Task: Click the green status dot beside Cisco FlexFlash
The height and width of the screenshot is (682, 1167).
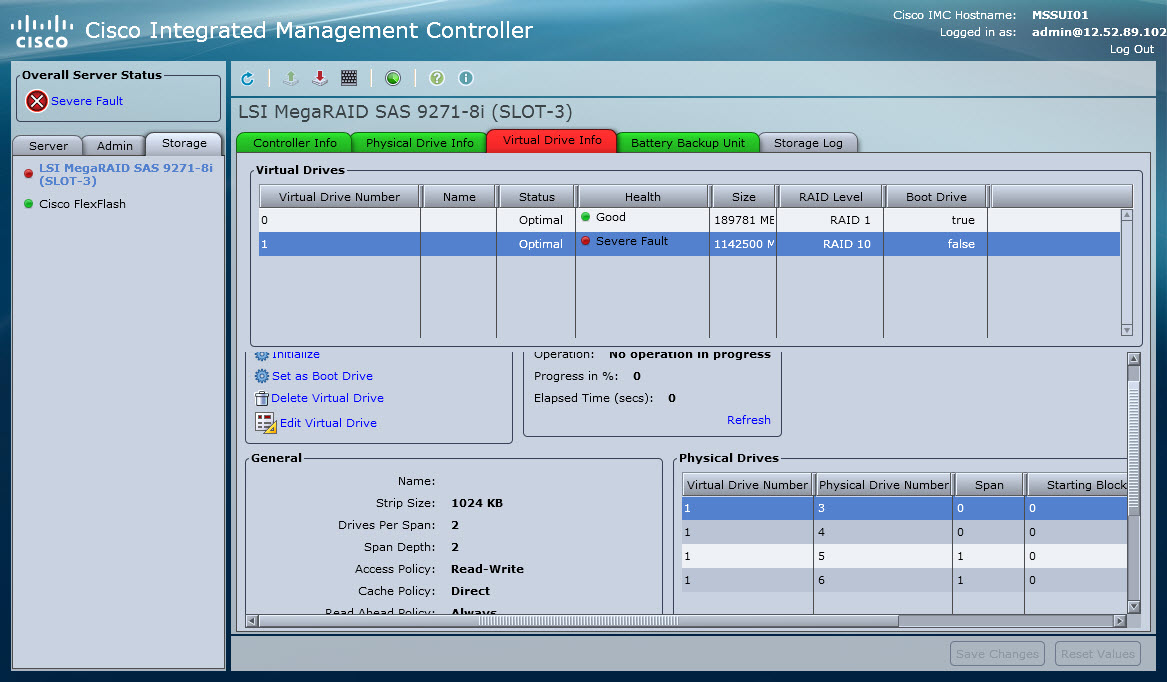Action: click(x=28, y=204)
